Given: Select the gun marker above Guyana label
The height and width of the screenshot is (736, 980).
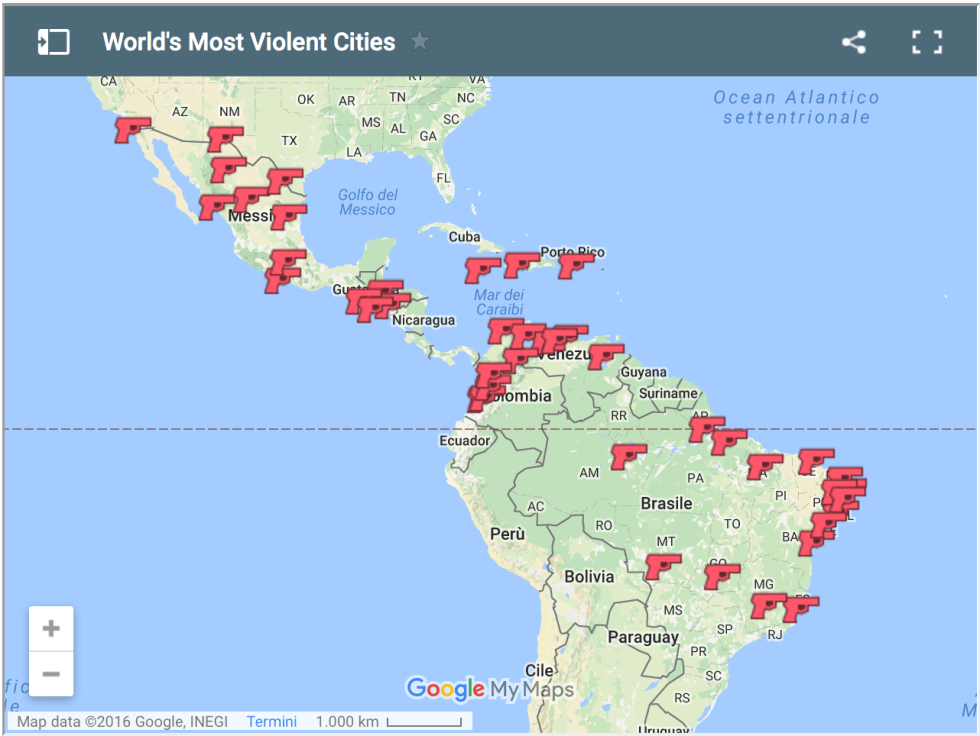Looking at the screenshot, I should (x=605, y=356).
